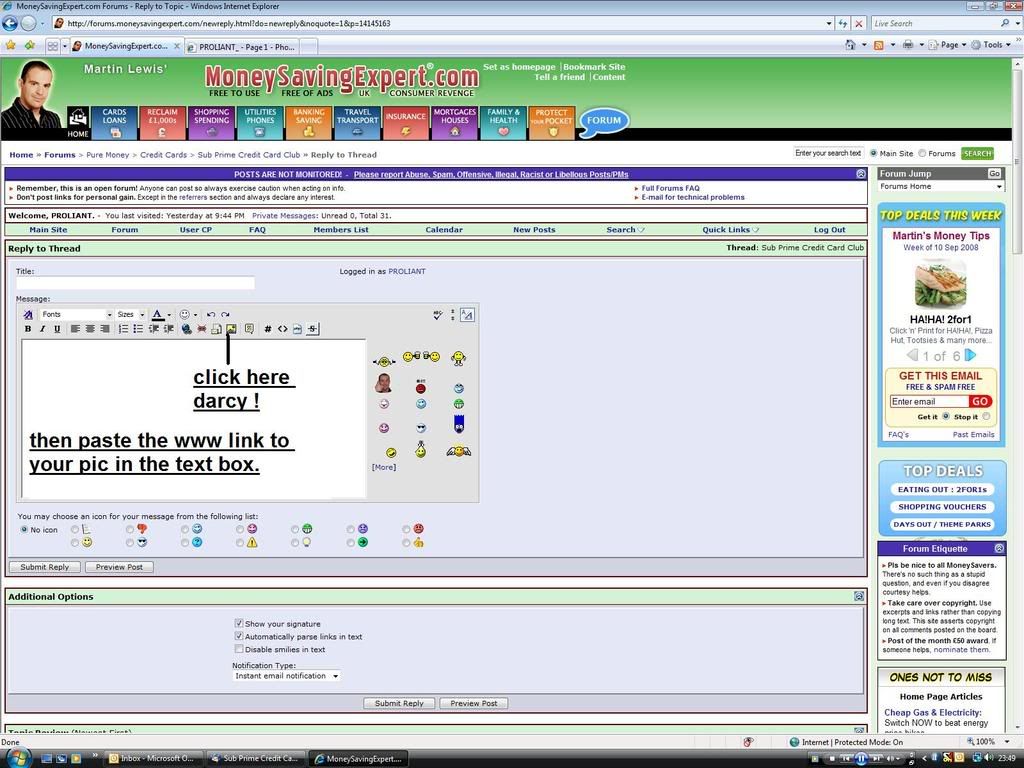Viewport: 1024px width, 768px height.
Task: Click in the Title input field
Action: 135,283
